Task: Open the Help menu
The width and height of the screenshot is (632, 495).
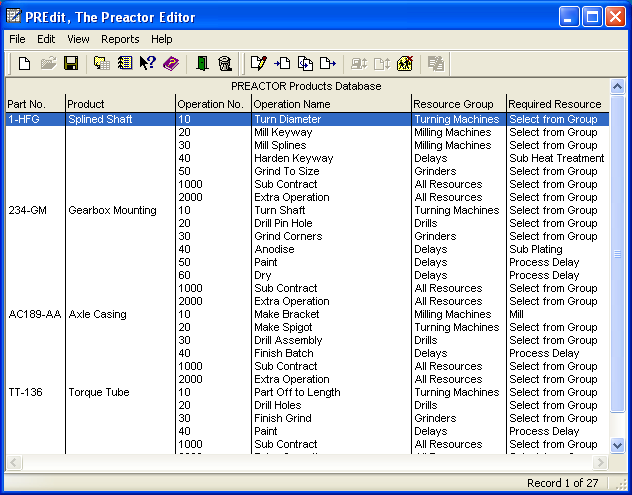Action: [x=162, y=39]
